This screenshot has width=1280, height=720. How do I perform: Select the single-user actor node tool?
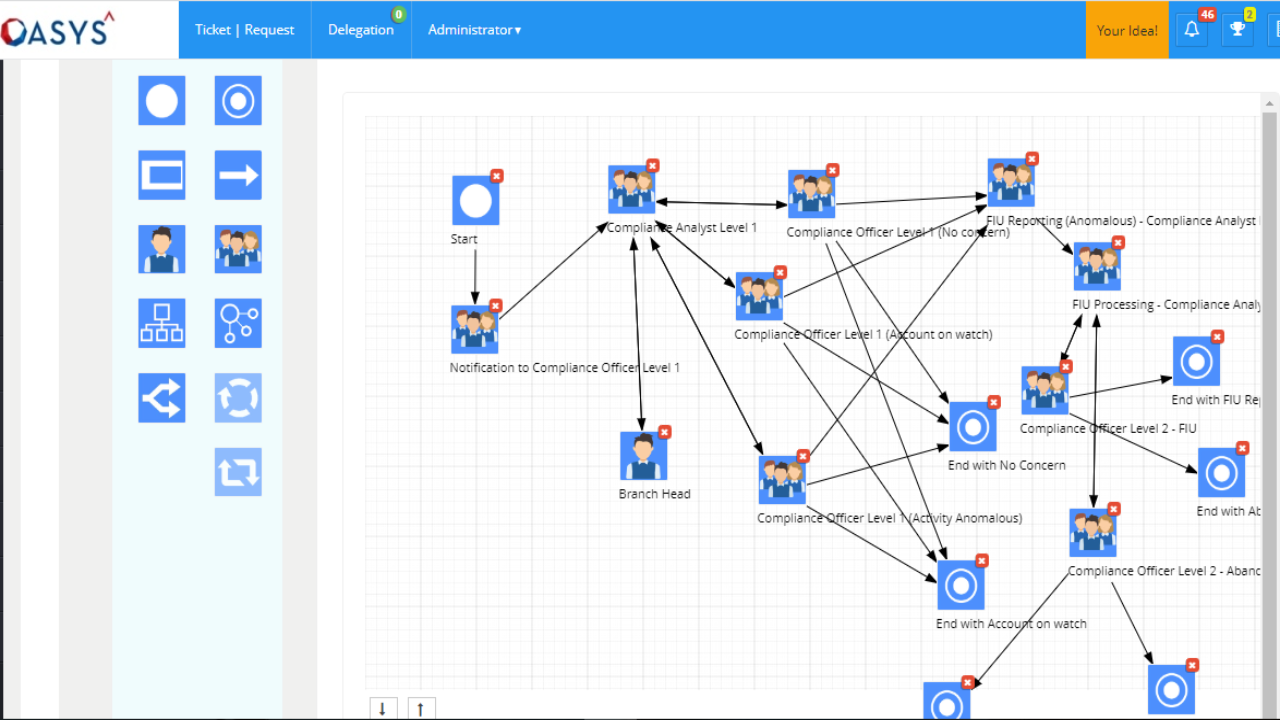(x=161, y=249)
